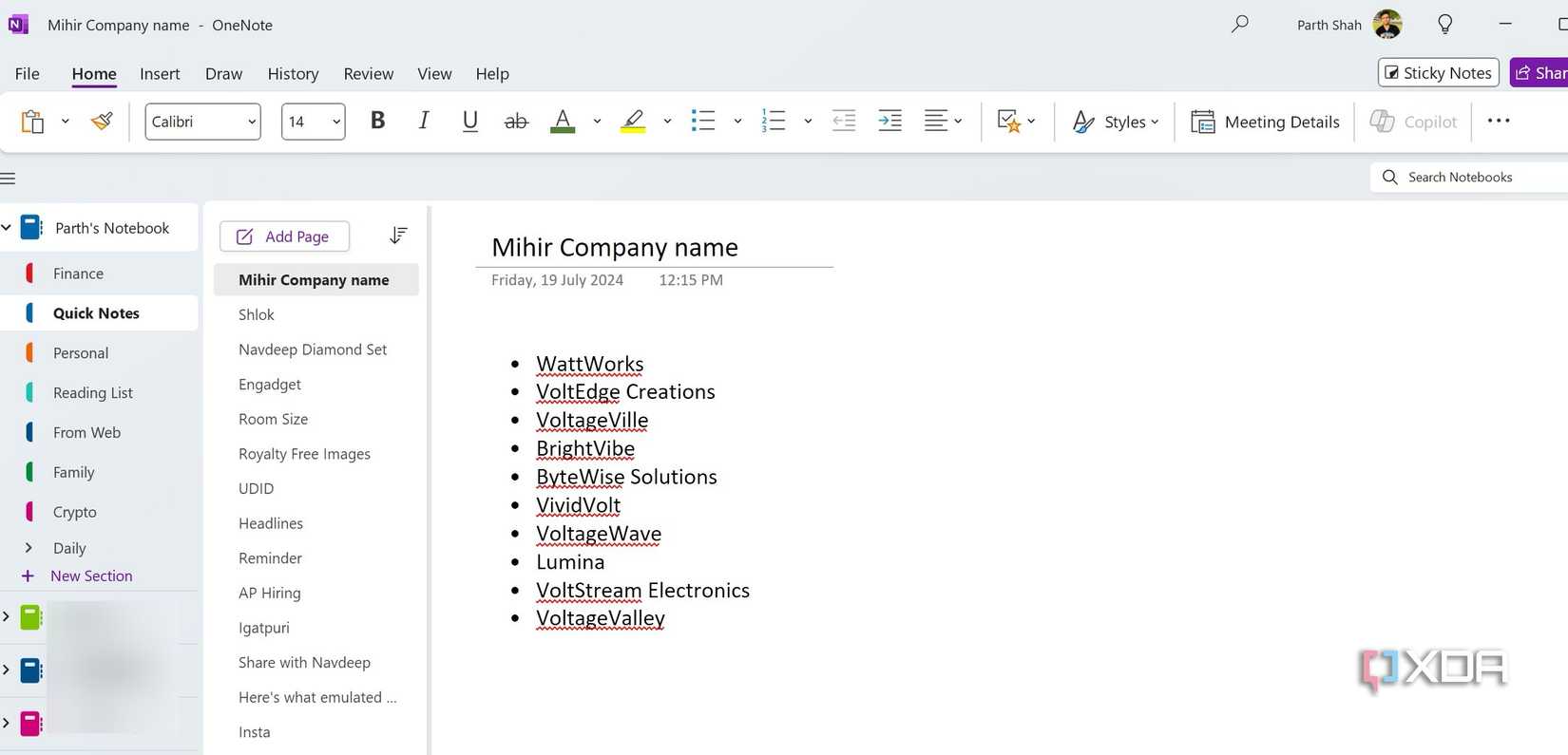1568x755 pixels.
Task: Increase the indent level
Action: pyautogui.click(x=889, y=122)
